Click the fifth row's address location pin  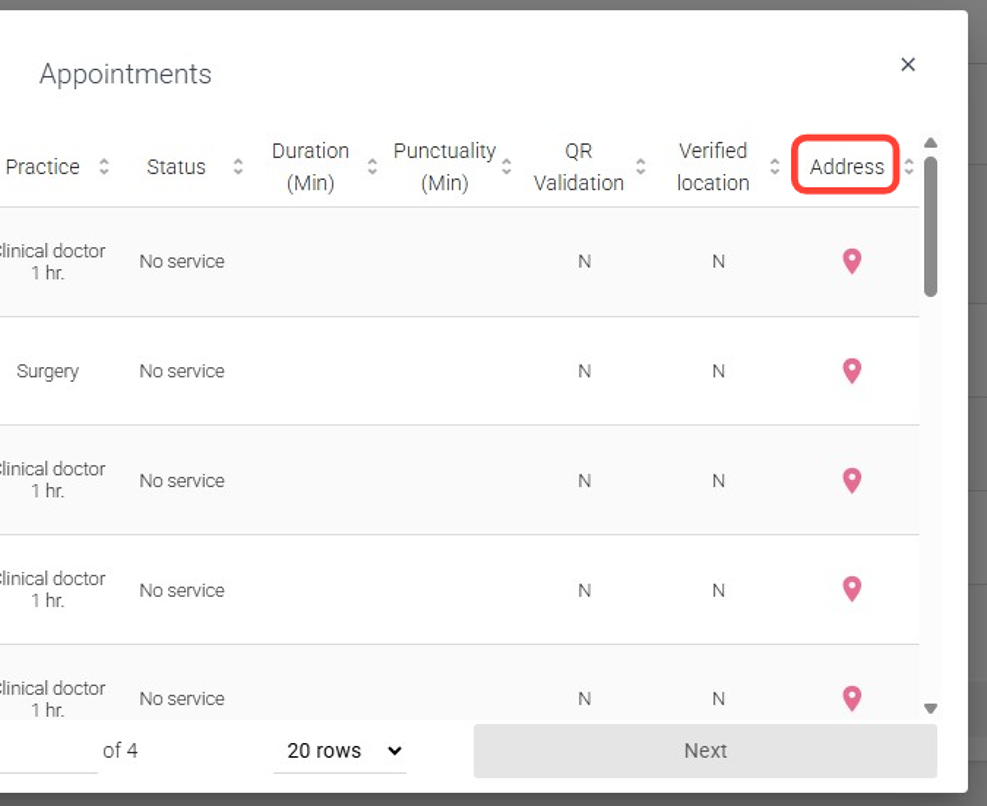coord(851,698)
